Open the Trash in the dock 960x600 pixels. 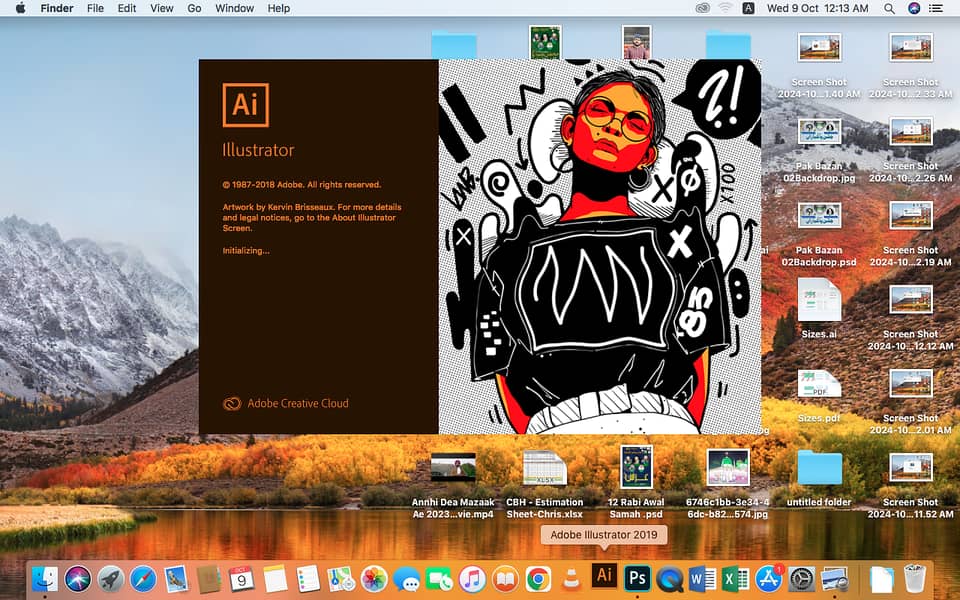pos(914,577)
